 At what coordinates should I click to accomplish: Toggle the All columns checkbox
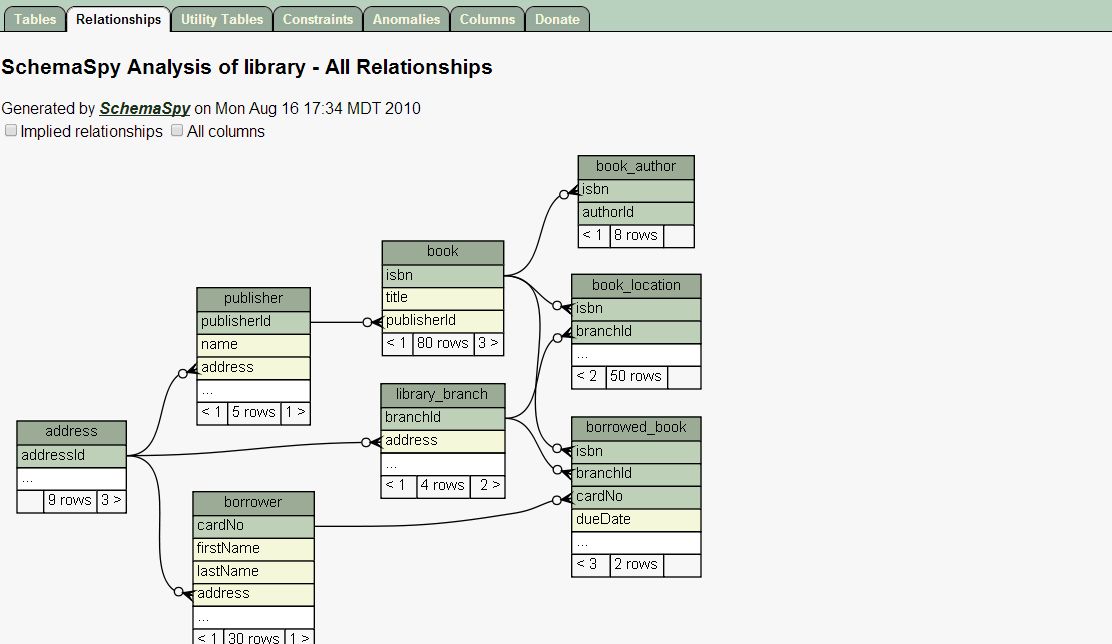pyautogui.click(x=178, y=131)
